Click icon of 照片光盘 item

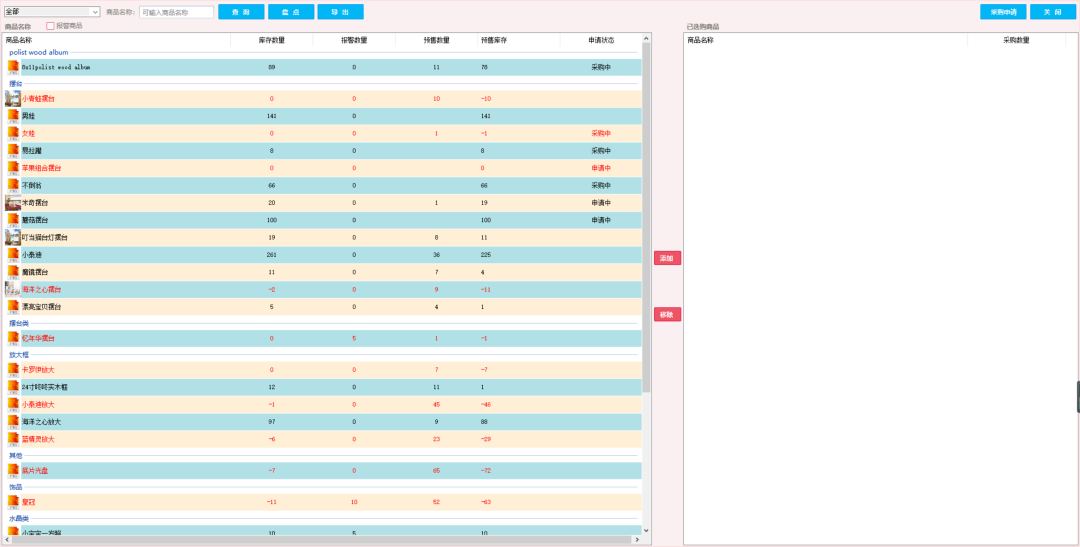pos(13,470)
